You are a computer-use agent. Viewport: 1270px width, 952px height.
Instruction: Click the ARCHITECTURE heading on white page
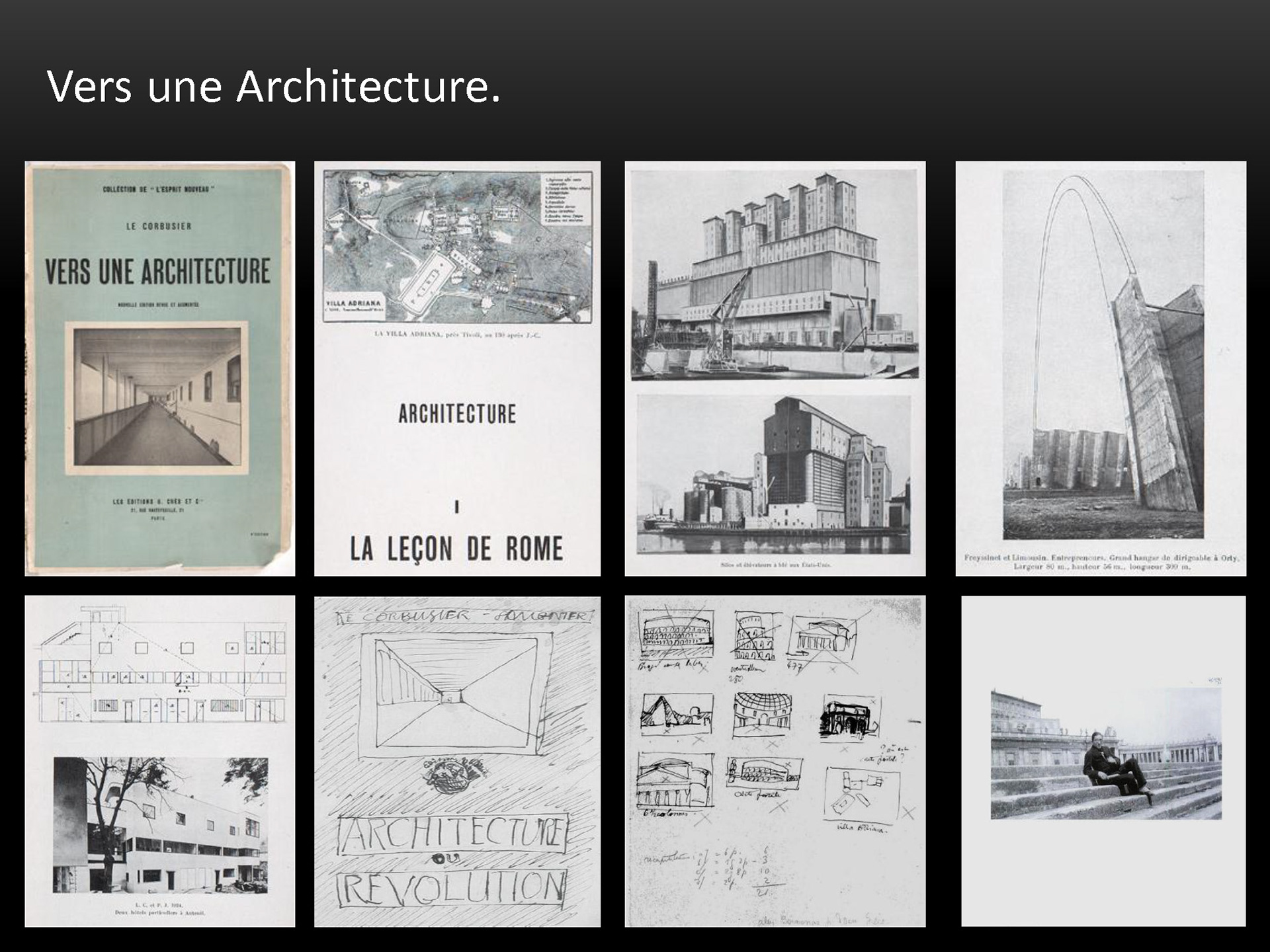[x=457, y=415]
